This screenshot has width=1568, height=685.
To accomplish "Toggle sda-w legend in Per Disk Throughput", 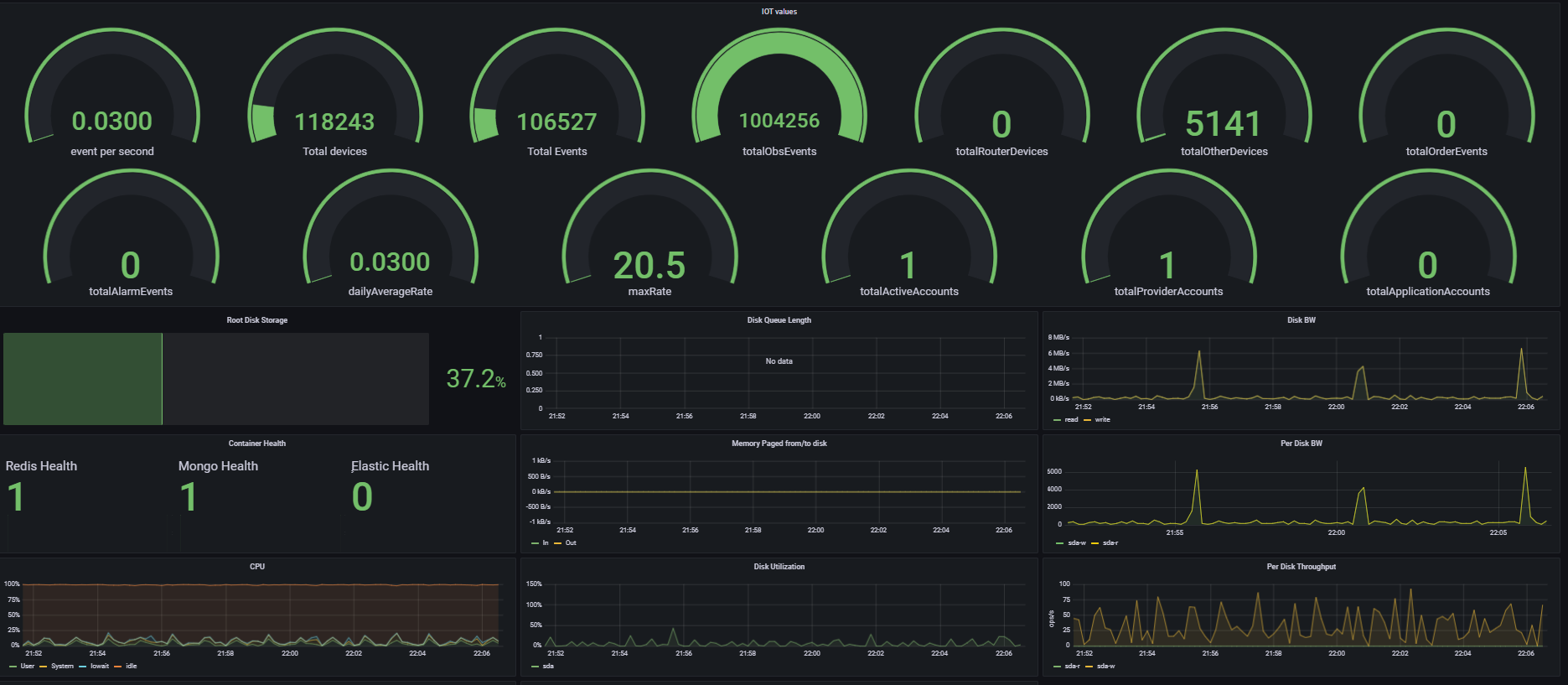I will pos(1105,667).
